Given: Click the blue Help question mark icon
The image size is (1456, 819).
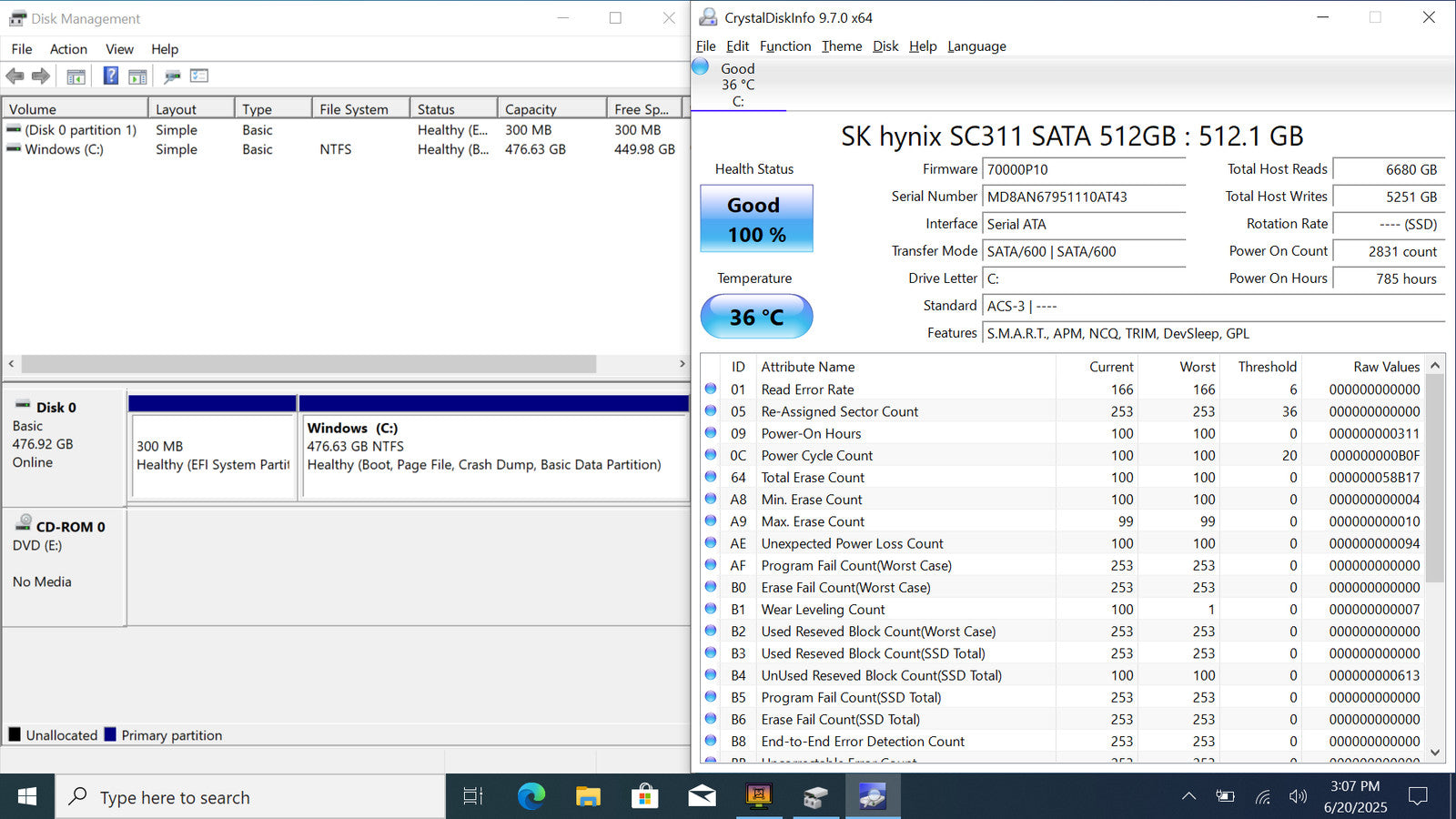Looking at the screenshot, I should click(x=110, y=76).
